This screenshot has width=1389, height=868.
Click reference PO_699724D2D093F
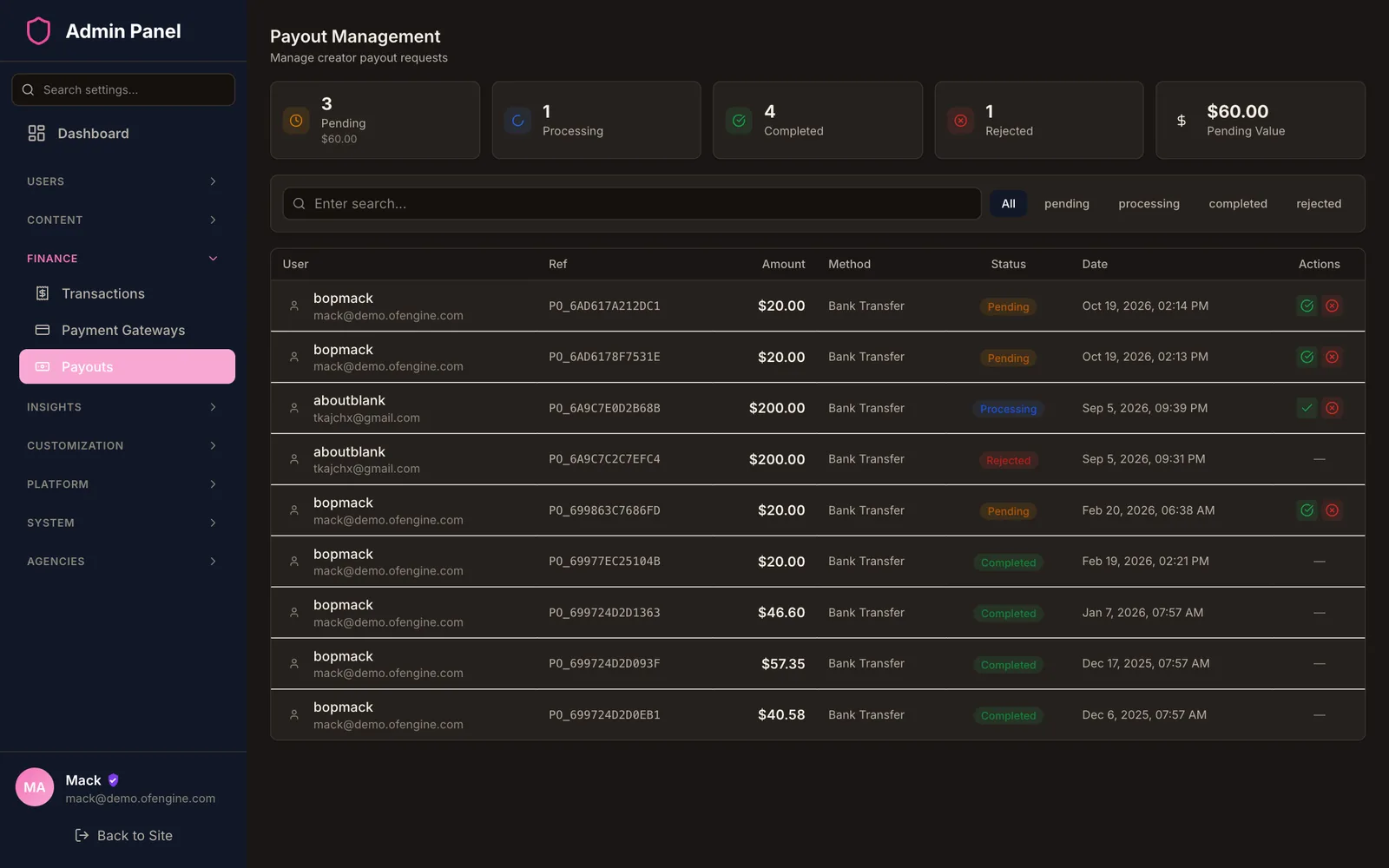pos(604,663)
